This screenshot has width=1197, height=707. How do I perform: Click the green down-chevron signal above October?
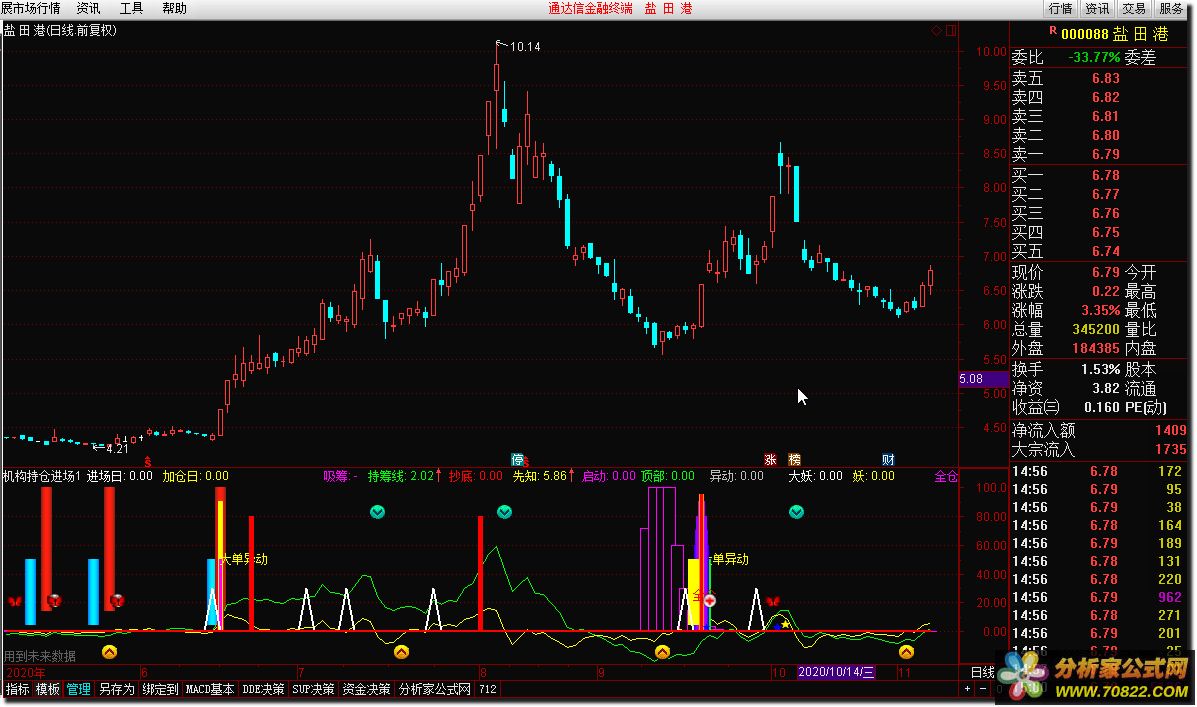click(x=796, y=512)
